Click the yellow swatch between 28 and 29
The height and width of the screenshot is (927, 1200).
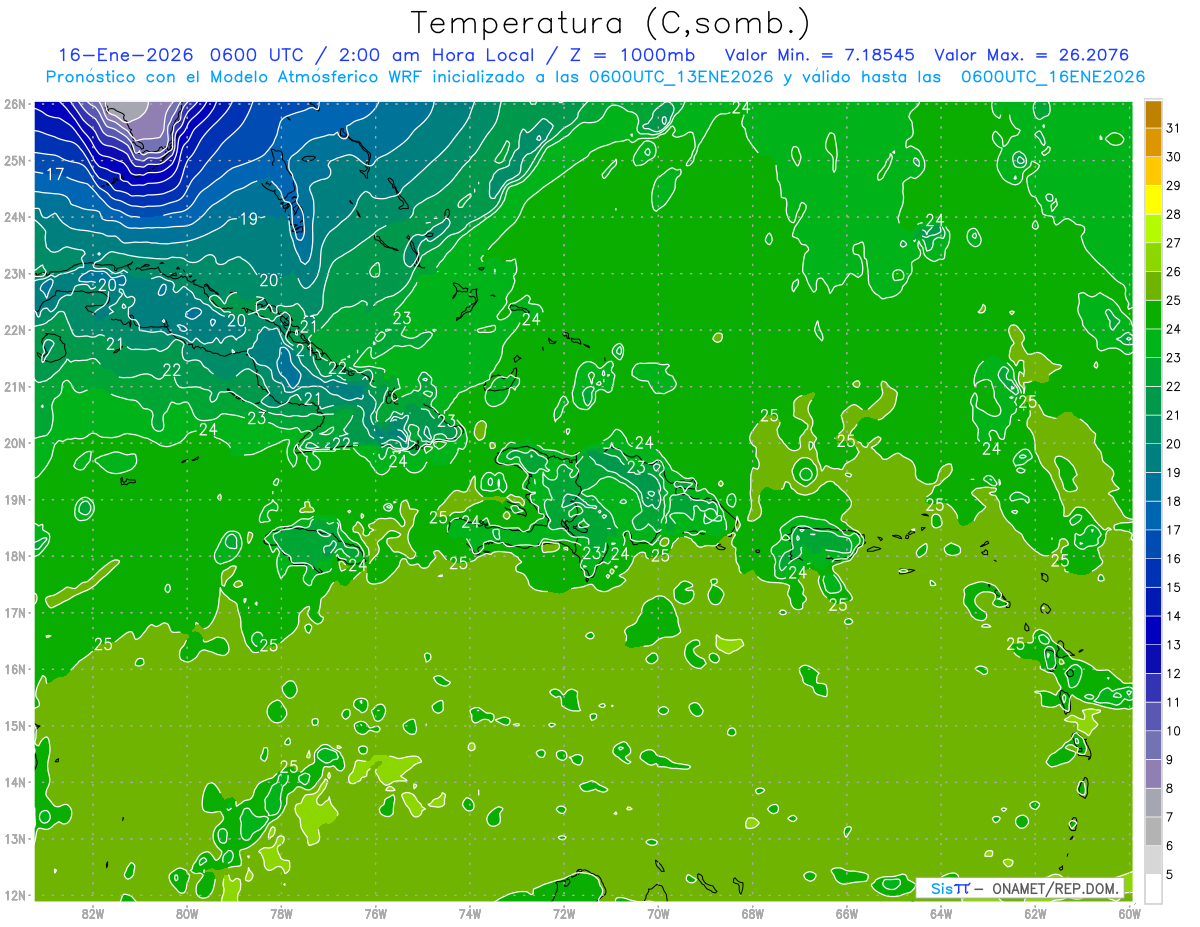tap(1153, 200)
